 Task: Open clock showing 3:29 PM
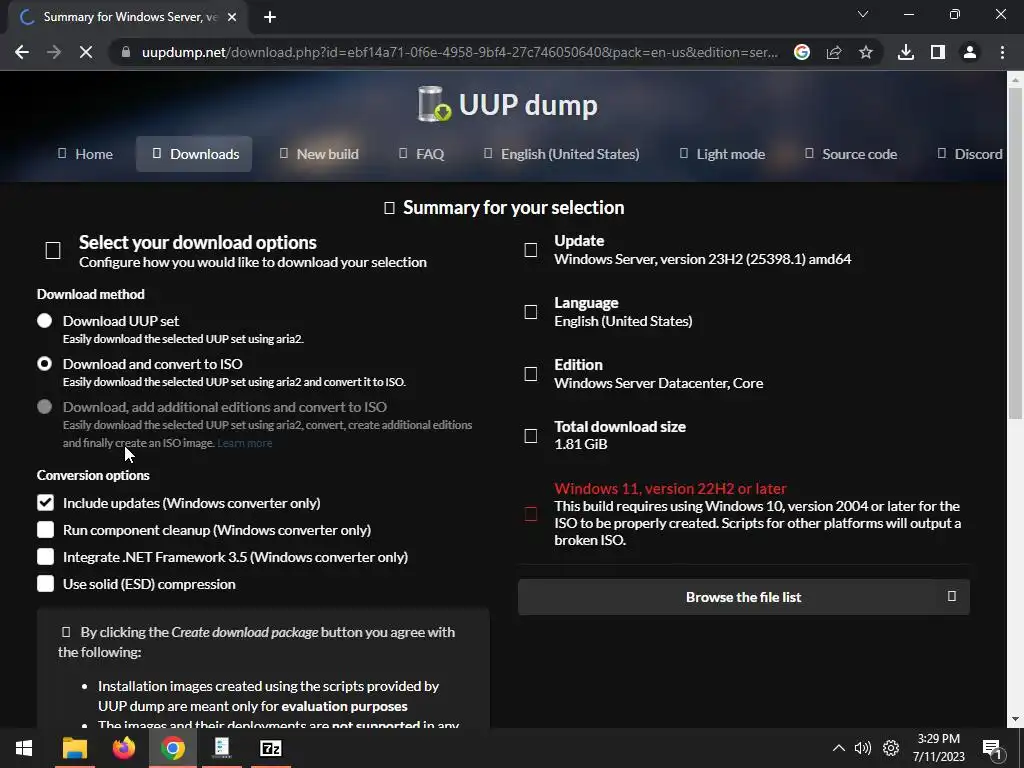point(938,748)
